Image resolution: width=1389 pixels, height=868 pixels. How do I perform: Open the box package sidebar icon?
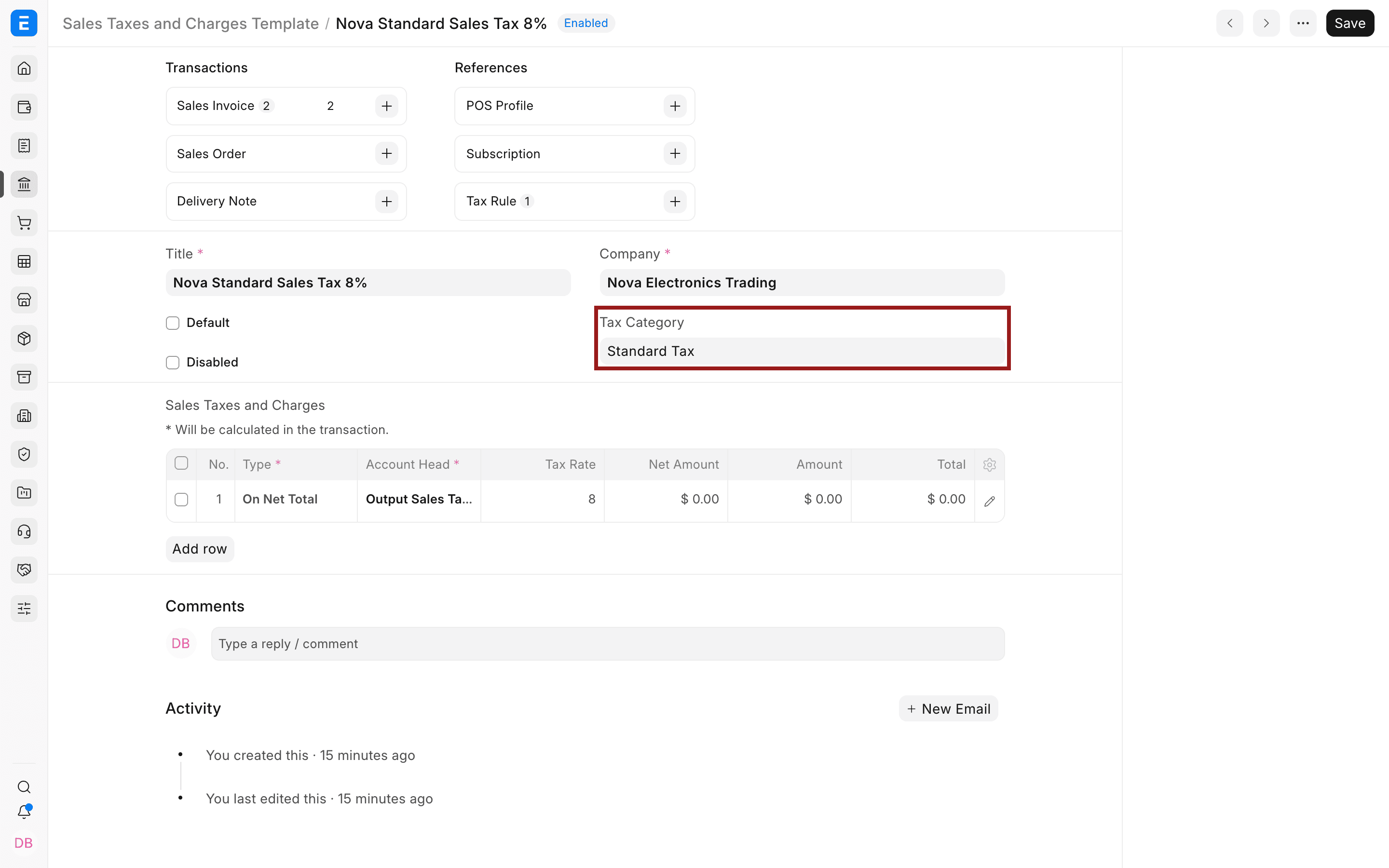click(x=24, y=339)
